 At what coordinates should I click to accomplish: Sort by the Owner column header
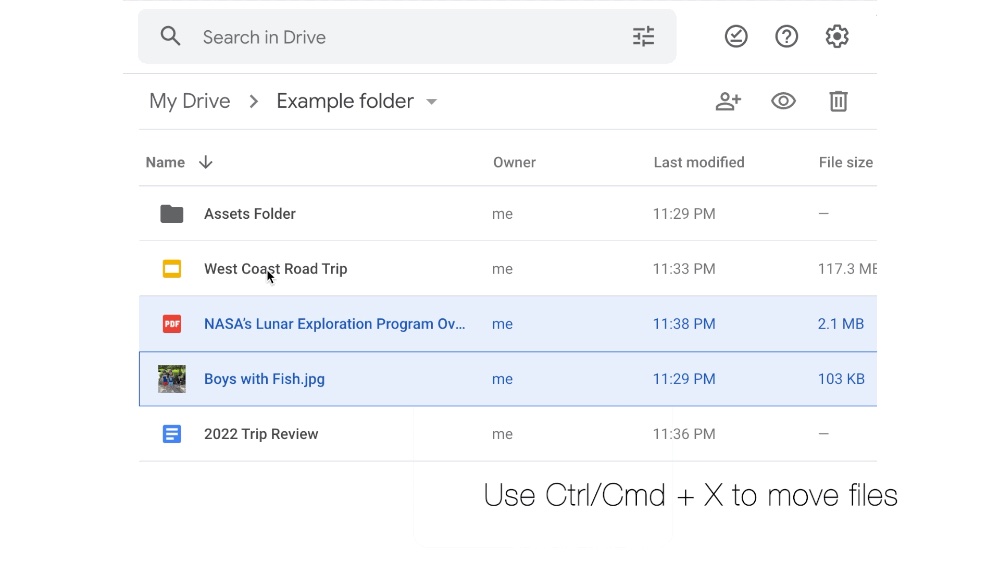(514, 162)
